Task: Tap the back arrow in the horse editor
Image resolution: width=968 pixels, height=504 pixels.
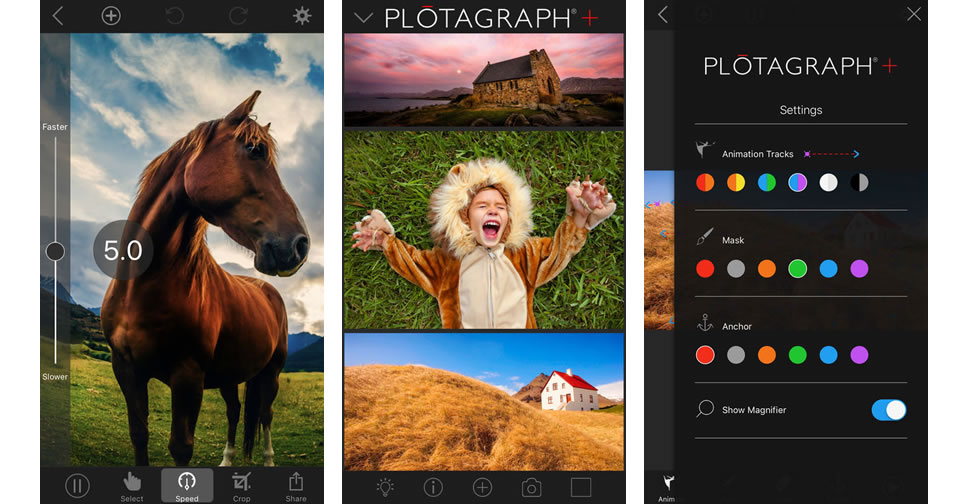Action: coord(58,15)
